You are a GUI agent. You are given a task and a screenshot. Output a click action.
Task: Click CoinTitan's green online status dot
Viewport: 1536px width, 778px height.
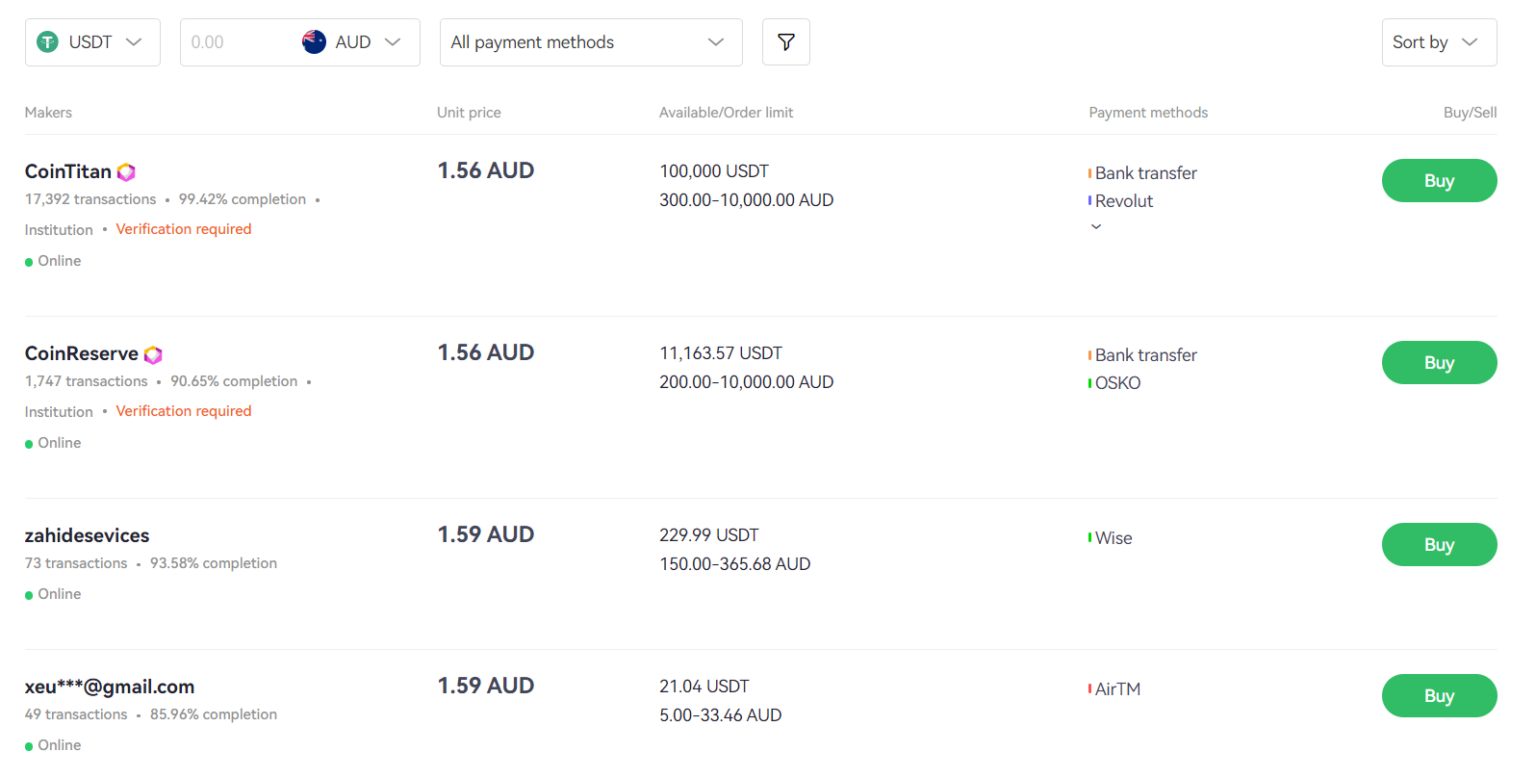(30, 260)
